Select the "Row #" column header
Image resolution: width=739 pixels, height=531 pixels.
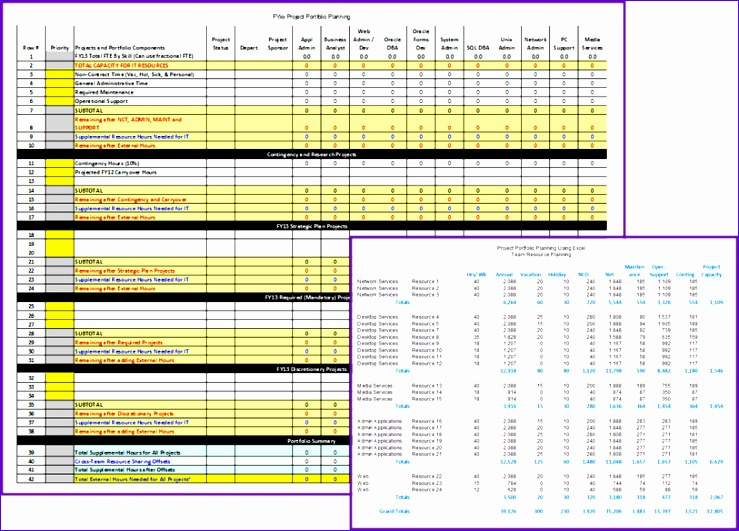coord(31,48)
